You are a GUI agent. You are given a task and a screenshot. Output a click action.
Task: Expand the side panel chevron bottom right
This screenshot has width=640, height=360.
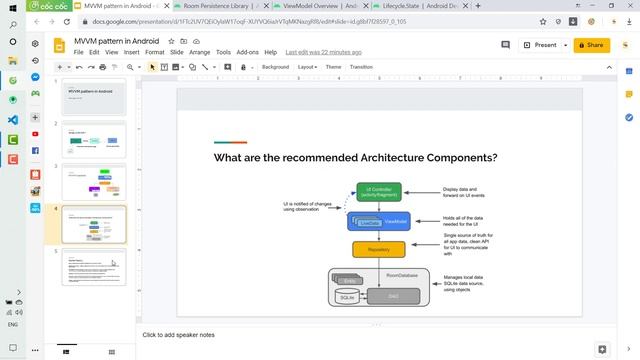click(629, 349)
